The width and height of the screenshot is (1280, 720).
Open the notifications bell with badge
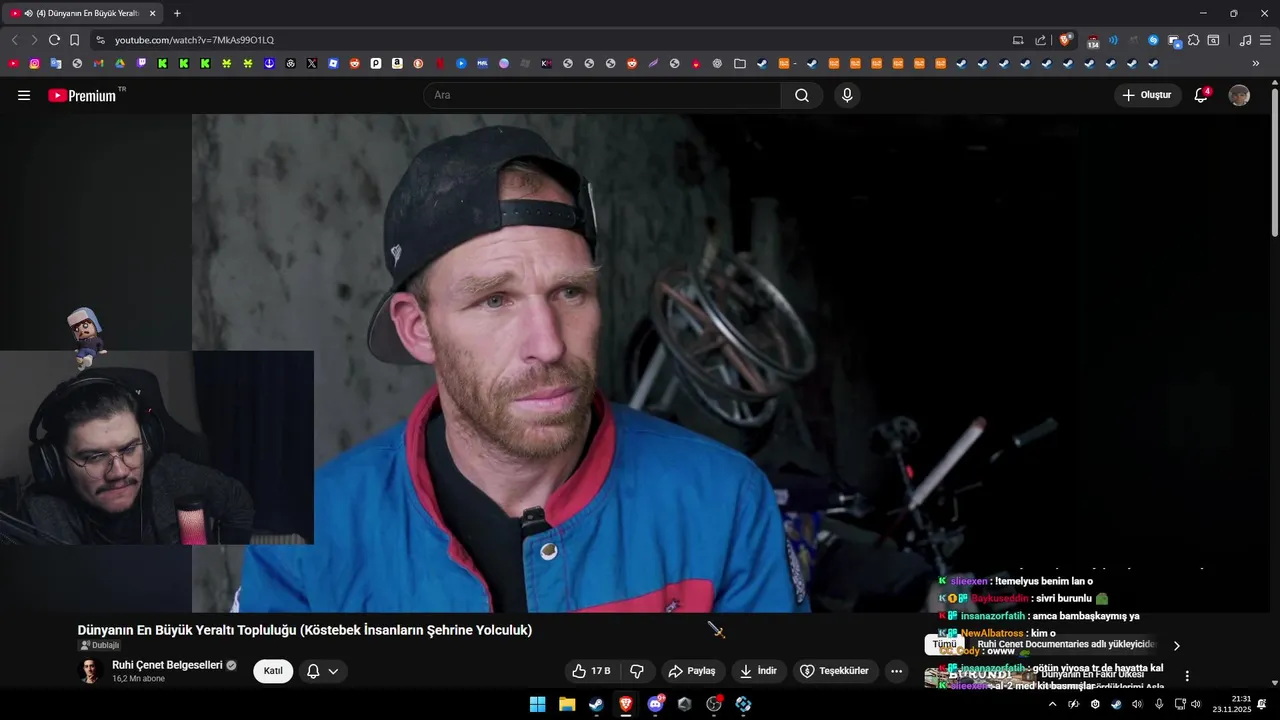(x=1202, y=95)
